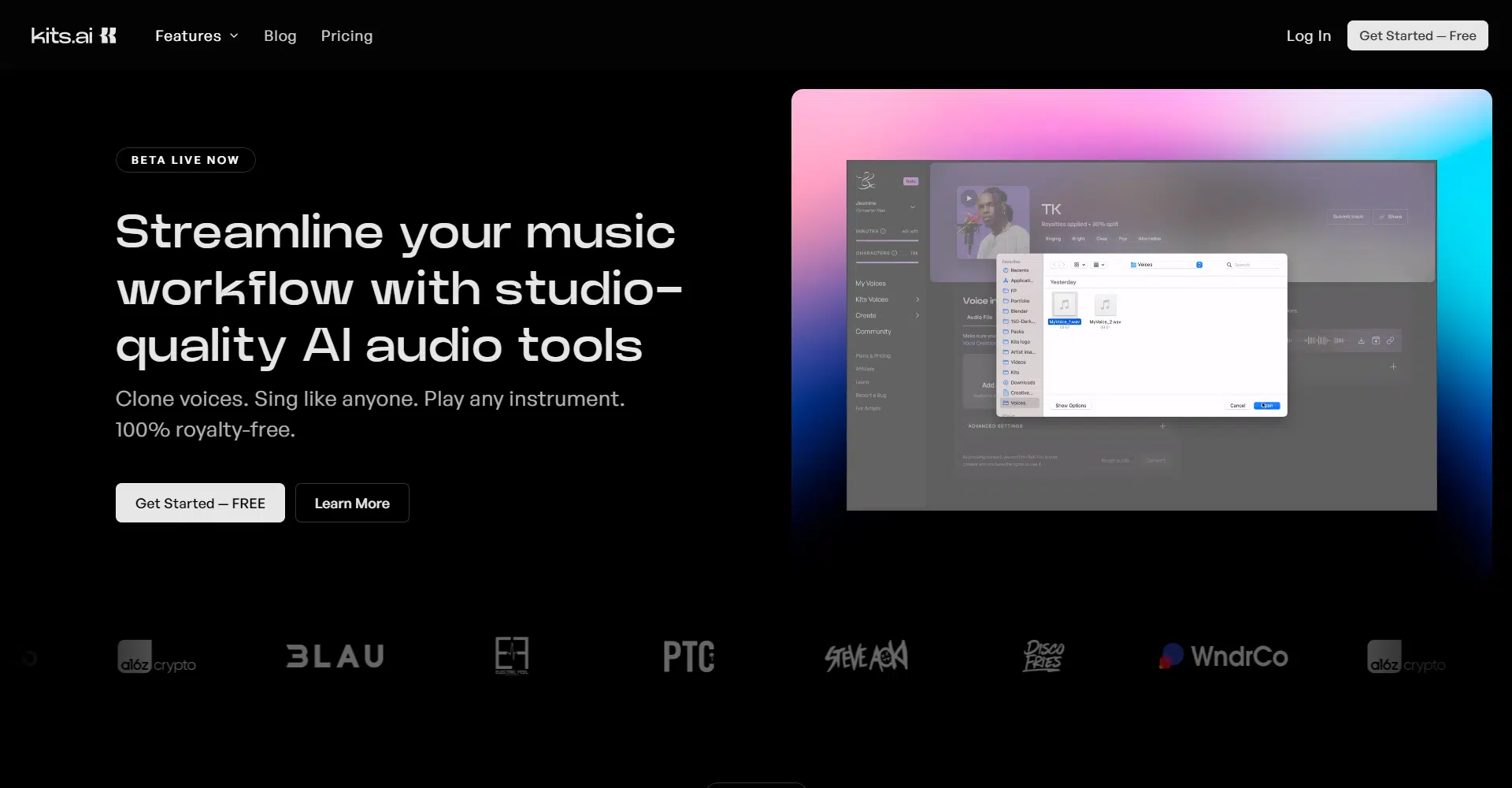Click the PTC logo
This screenshot has height=788, width=1512.
(688, 656)
